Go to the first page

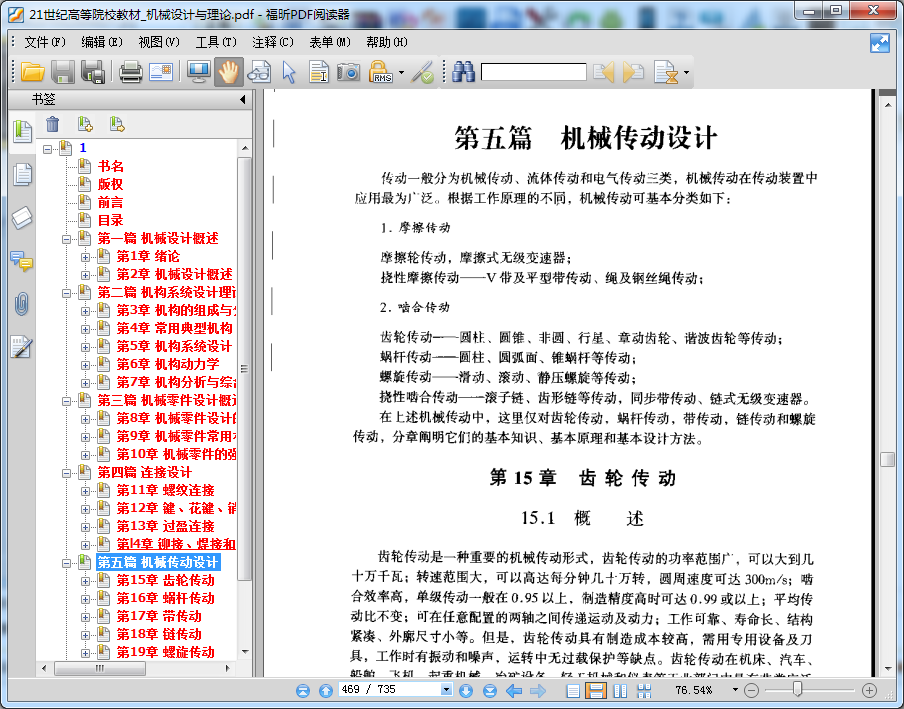(x=303, y=691)
